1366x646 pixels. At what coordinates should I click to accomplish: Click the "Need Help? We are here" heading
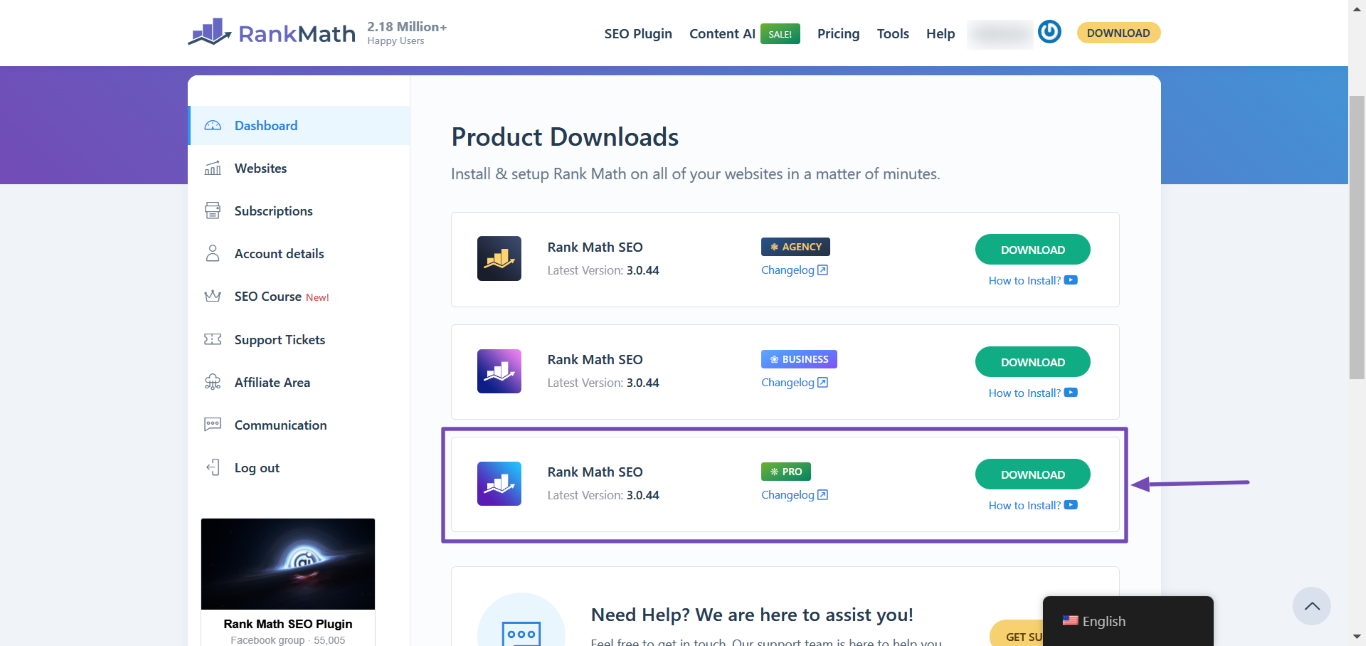click(x=752, y=615)
